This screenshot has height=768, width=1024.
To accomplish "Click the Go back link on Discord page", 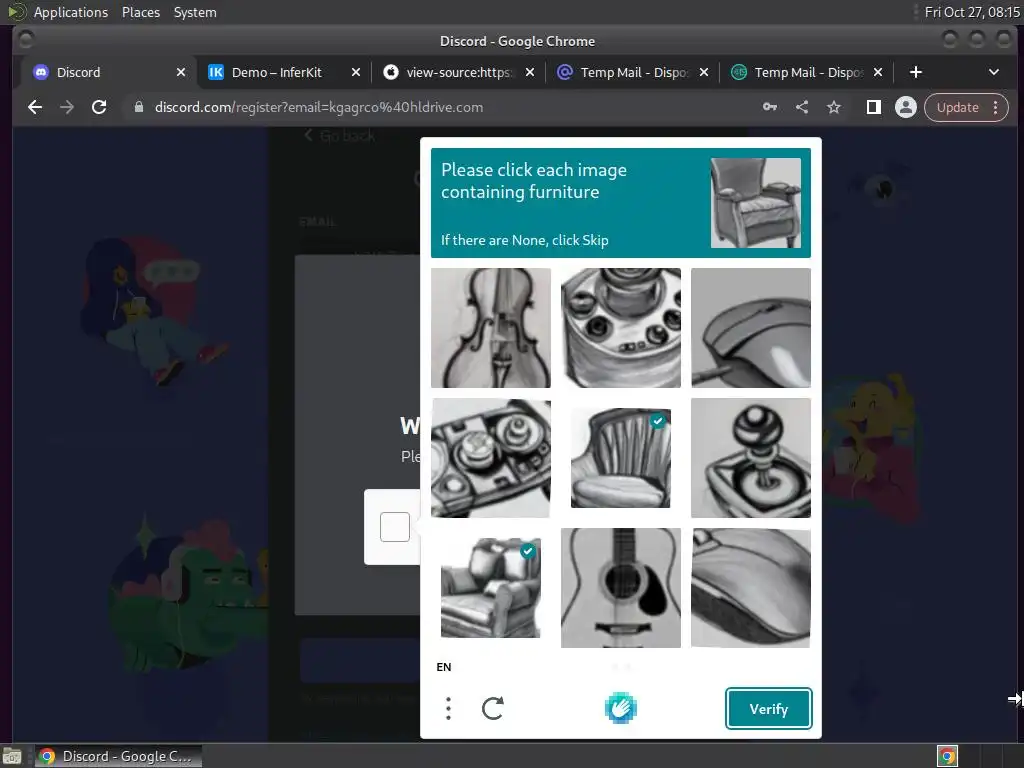I will tap(340, 136).
